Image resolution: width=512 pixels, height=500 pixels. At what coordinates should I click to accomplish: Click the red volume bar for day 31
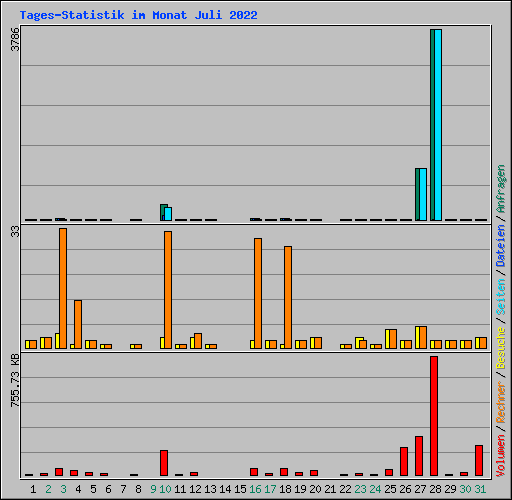point(479,461)
